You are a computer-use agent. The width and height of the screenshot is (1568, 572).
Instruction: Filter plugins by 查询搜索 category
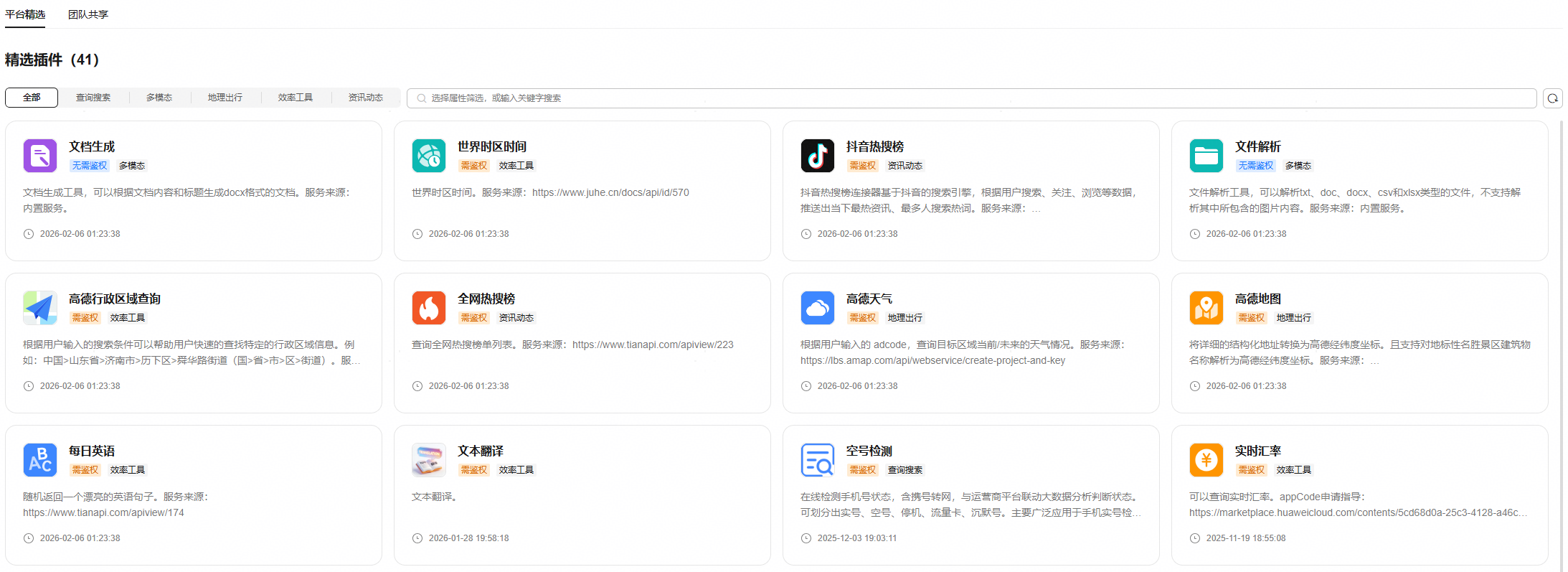point(93,98)
